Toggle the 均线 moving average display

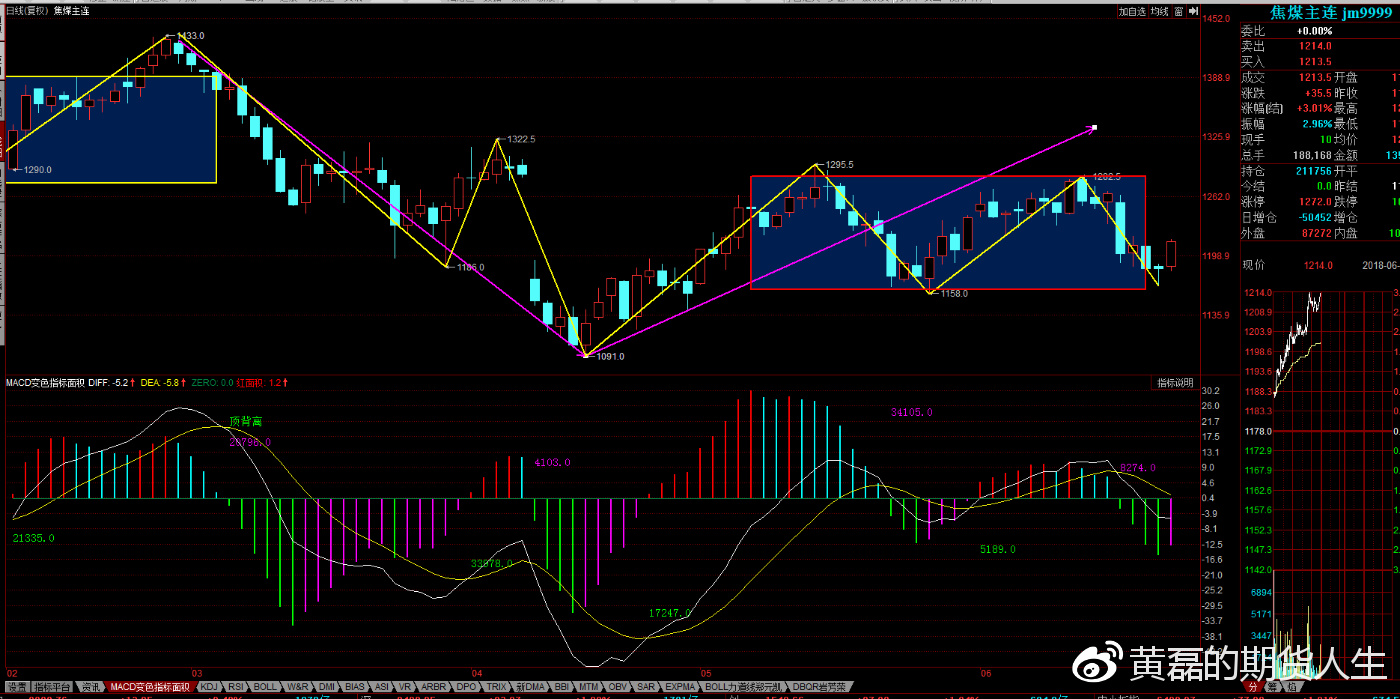tap(1159, 11)
